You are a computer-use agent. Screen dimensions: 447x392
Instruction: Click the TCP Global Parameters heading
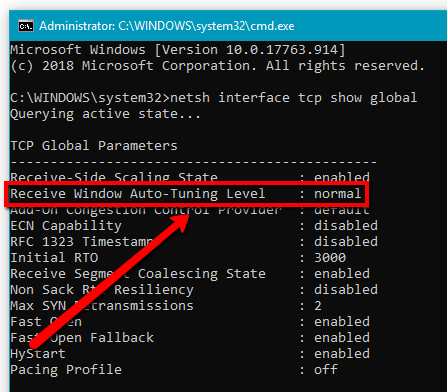tap(94, 146)
